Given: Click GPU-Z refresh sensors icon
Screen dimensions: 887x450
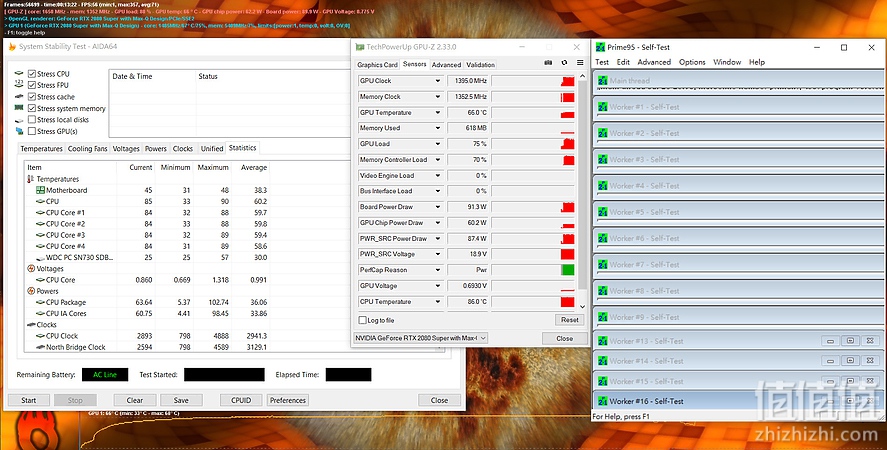Looking at the screenshot, I should [564, 63].
